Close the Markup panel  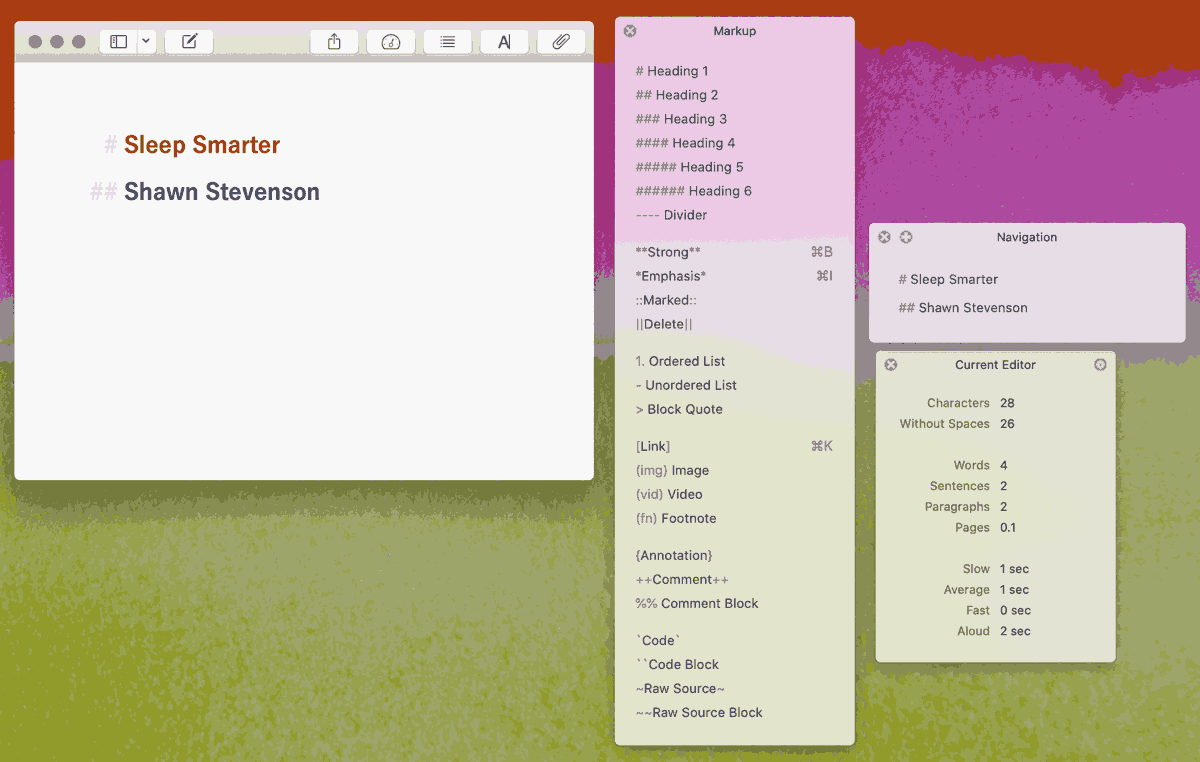point(630,31)
